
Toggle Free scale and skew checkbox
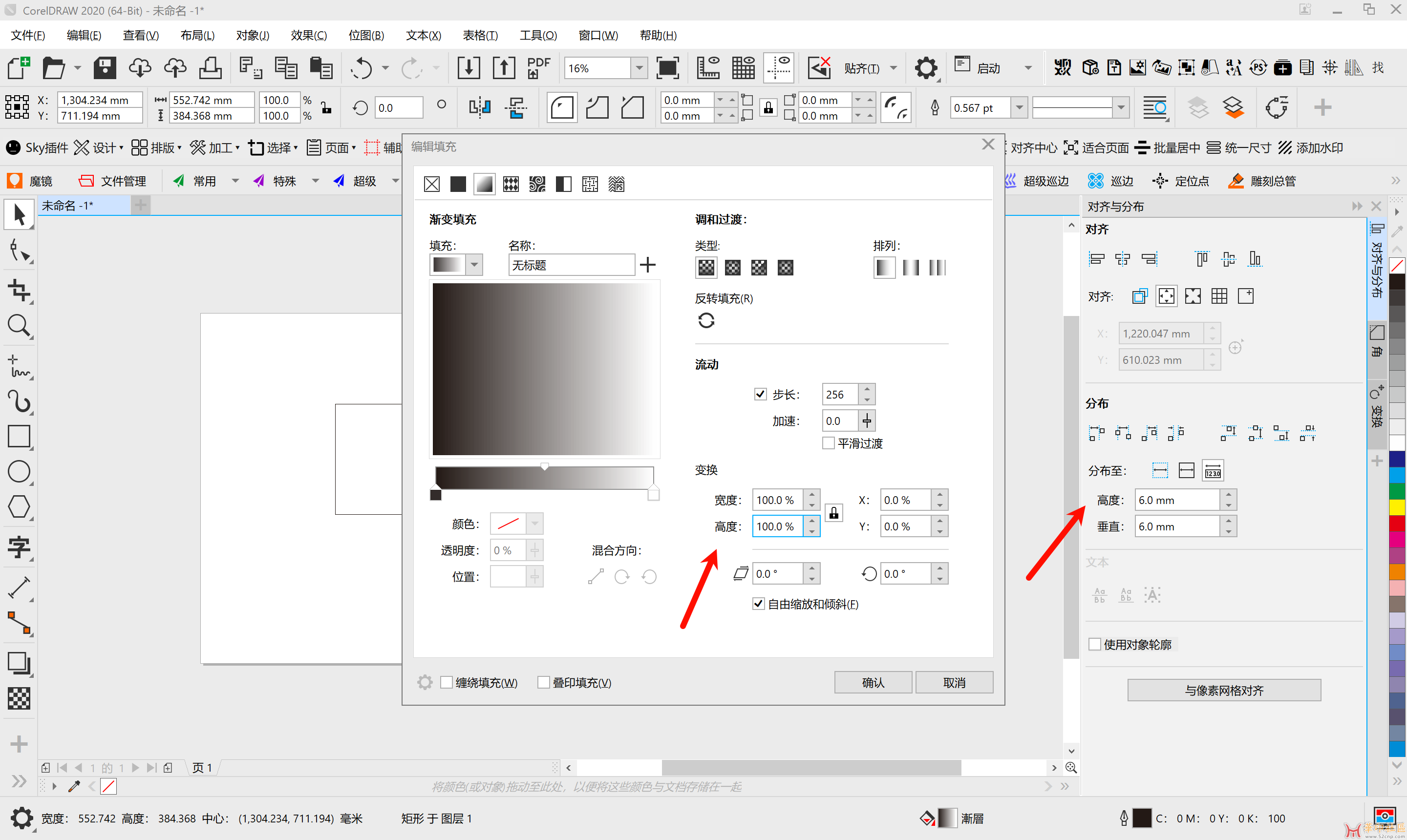tap(759, 604)
